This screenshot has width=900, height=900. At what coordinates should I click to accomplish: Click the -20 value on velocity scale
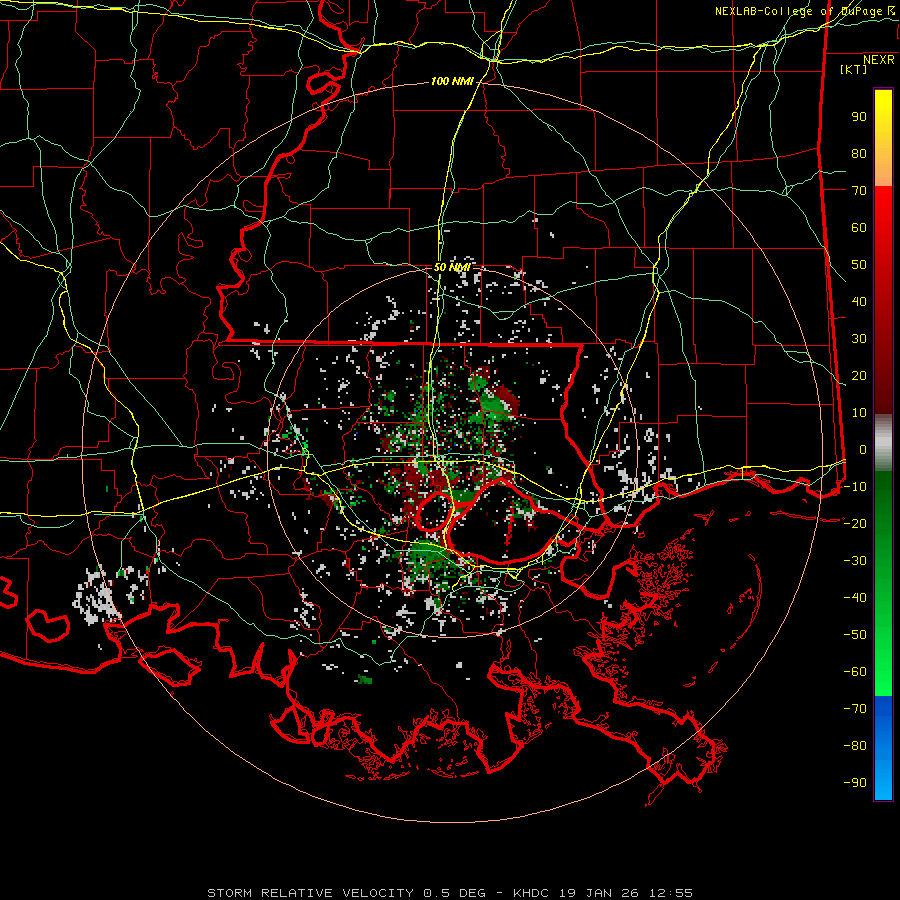coord(855,523)
